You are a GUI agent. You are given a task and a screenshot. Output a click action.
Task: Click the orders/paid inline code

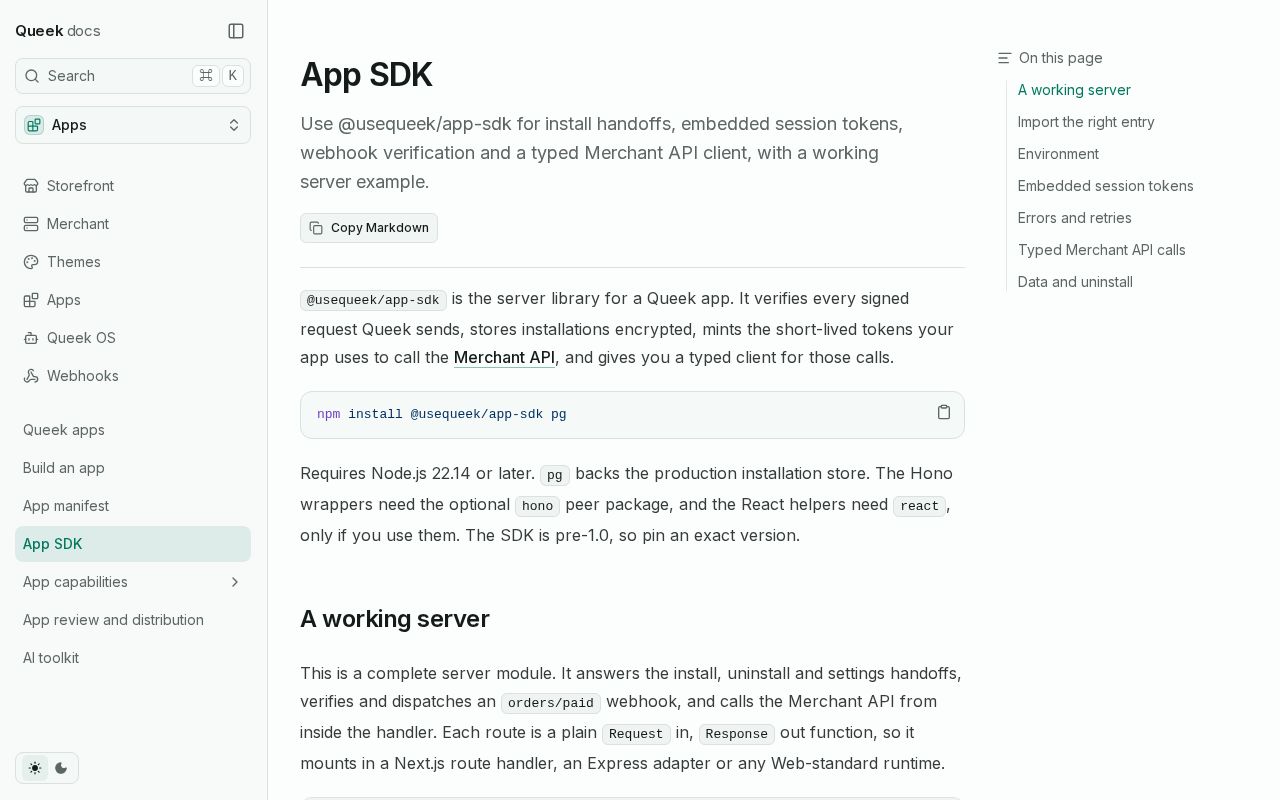[551, 703]
